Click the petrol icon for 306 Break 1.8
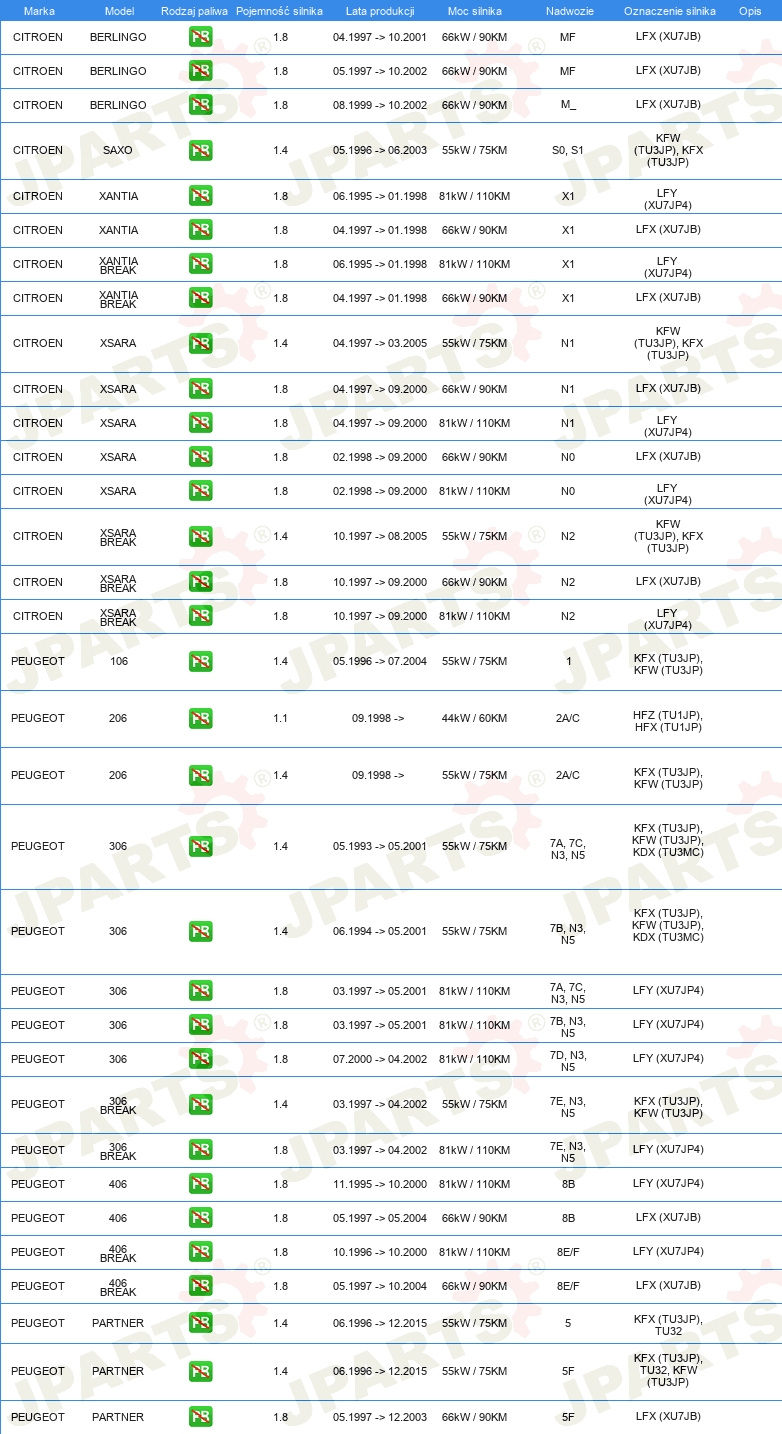 point(200,1150)
